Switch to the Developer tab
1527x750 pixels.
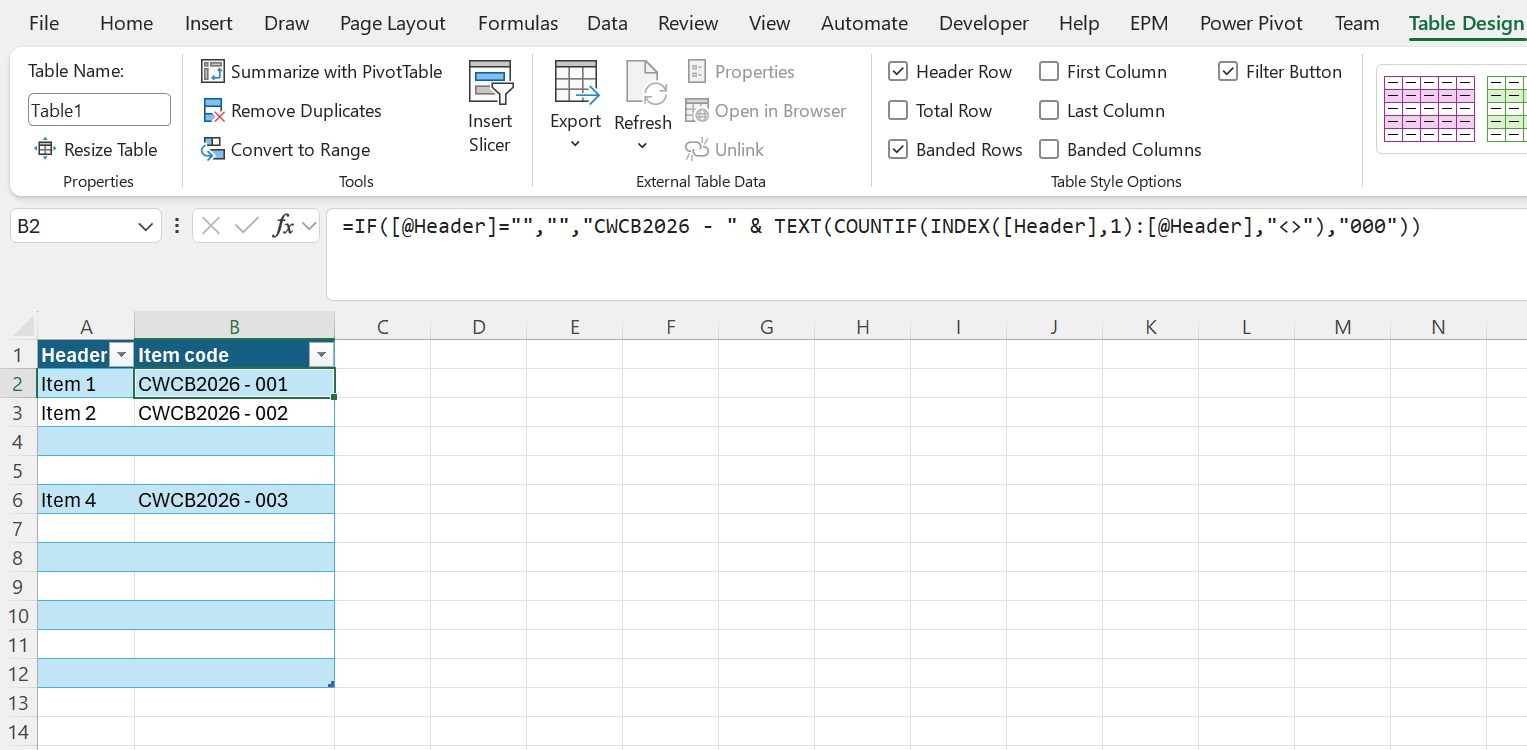tap(984, 23)
